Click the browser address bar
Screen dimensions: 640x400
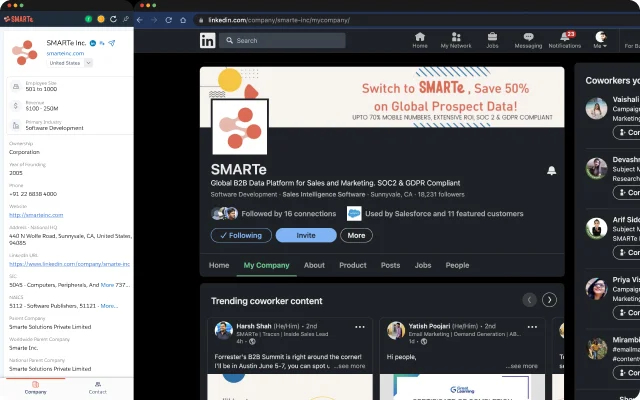pyautogui.click(x=416, y=20)
